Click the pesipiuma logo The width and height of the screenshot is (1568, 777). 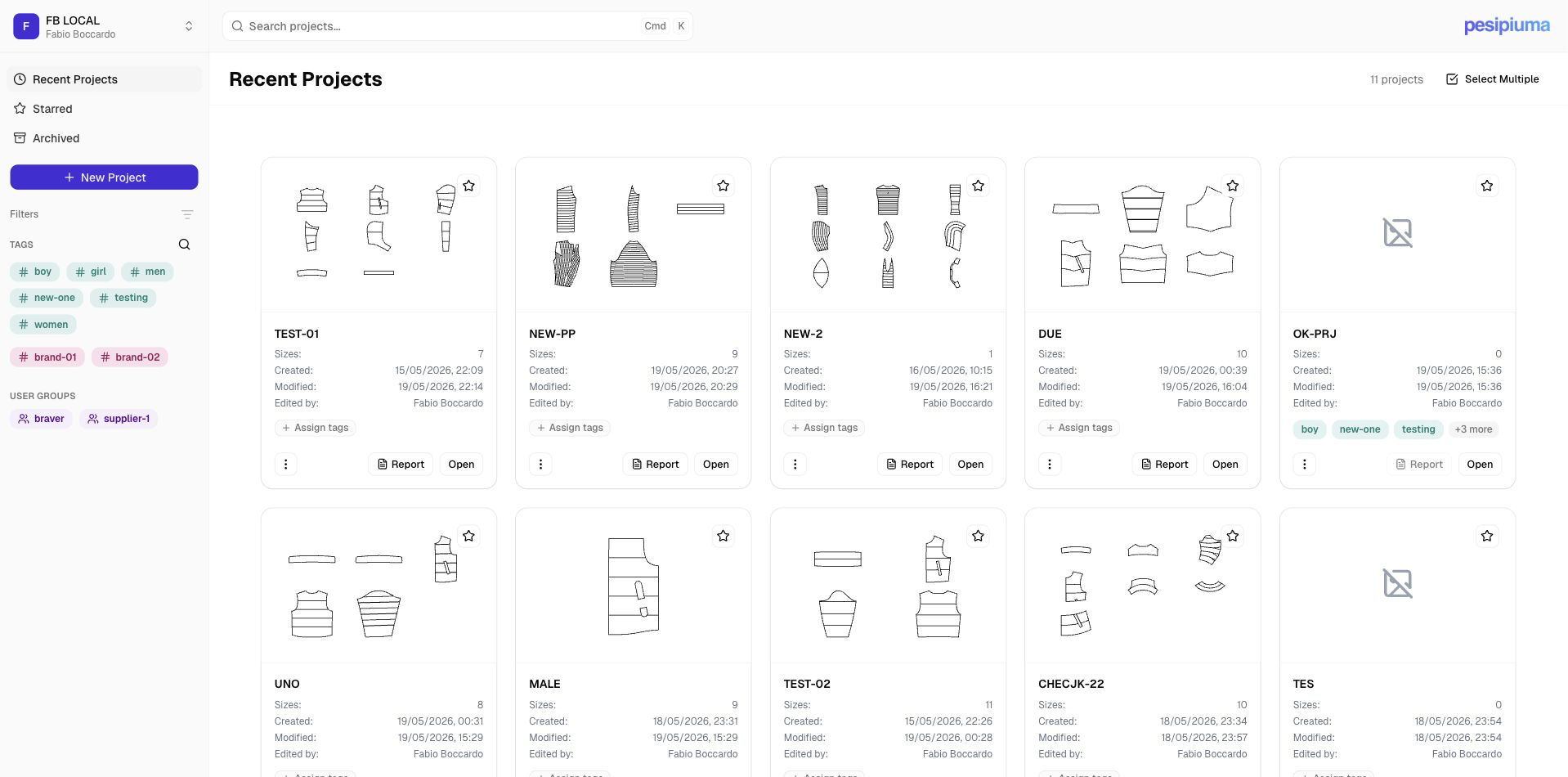(x=1507, y=26)
